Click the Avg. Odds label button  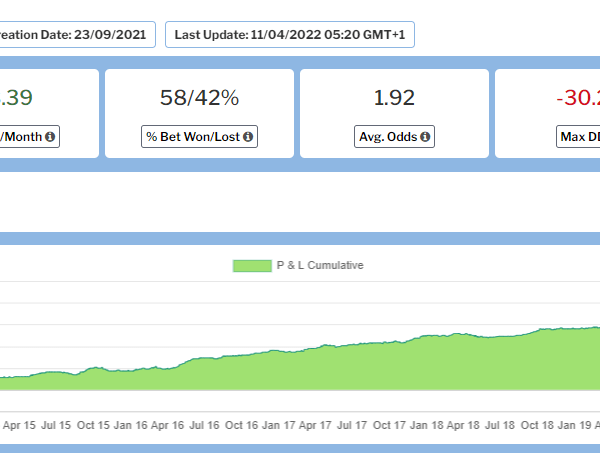(x=394, y=137)
